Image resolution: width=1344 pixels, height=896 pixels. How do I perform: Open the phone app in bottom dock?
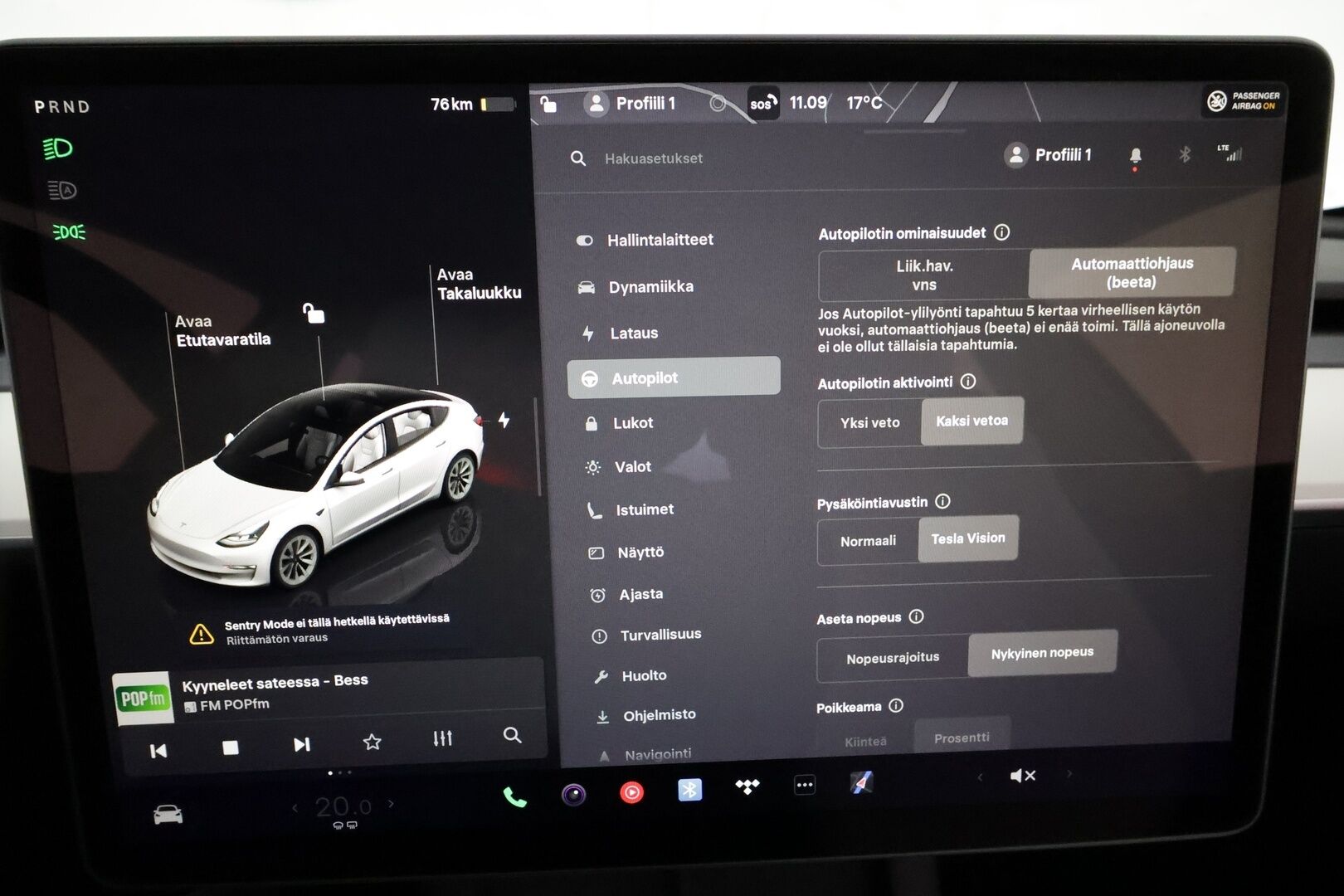[x=514, y=797]
